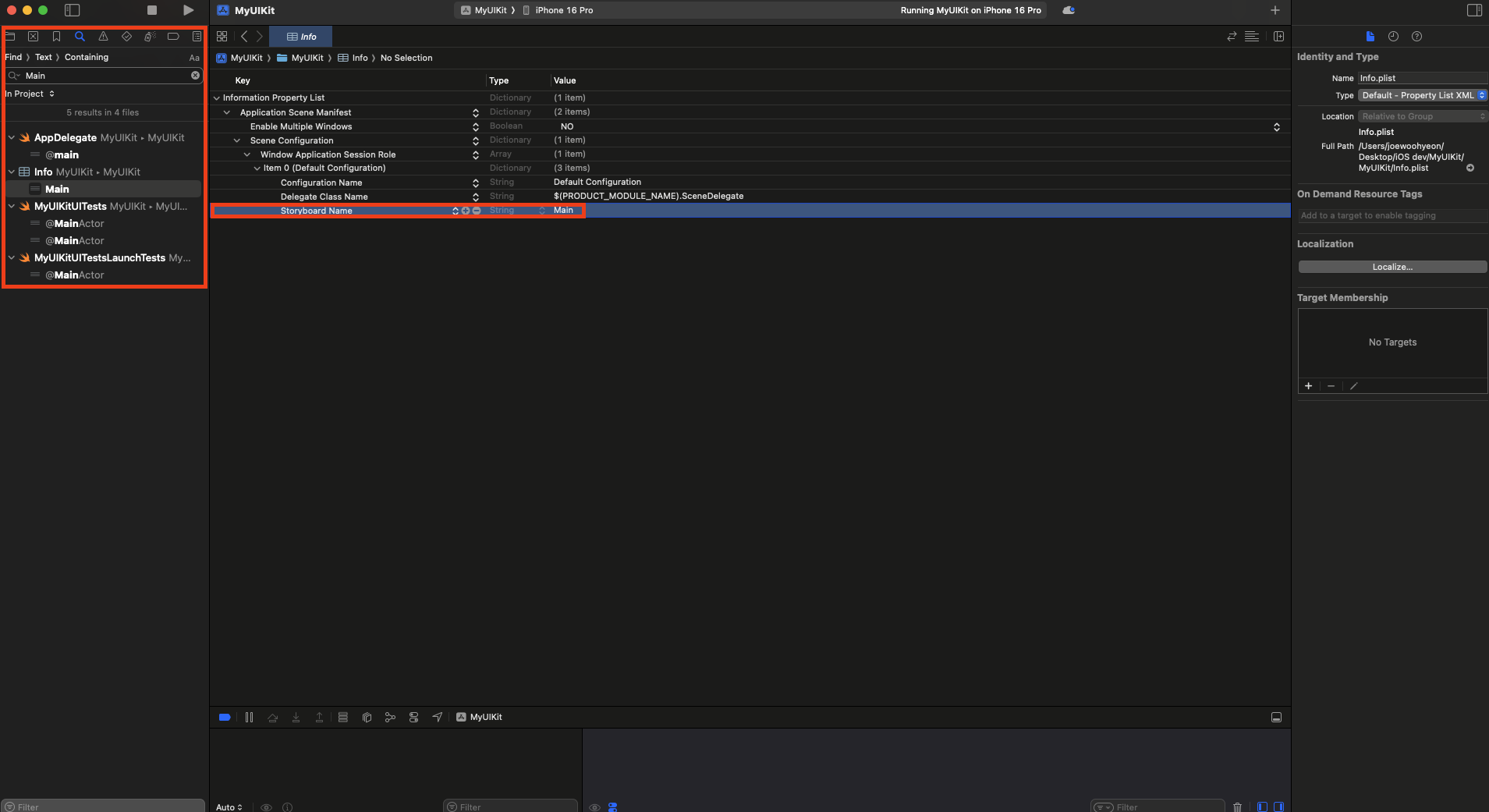Click the search field containing Main
Screen dimensions: 1489x812
click(x=105, y=76)
